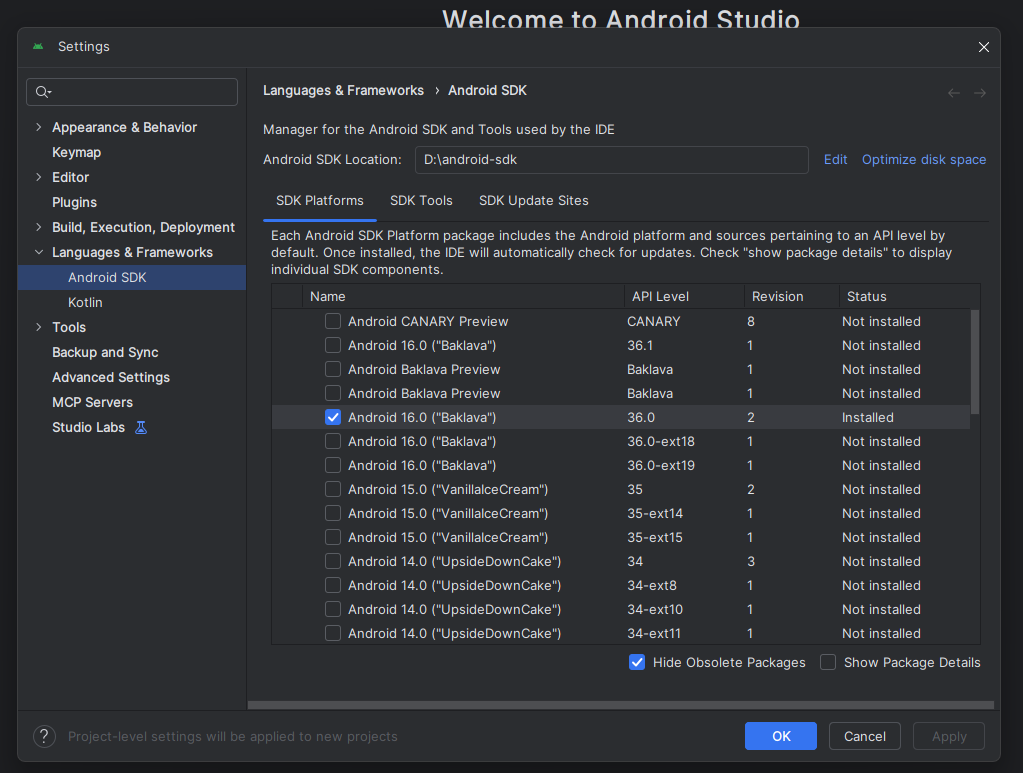Click the Studio Labs flask icon
Viewport: 1023px width, 773px height.
tap(141, 427)
